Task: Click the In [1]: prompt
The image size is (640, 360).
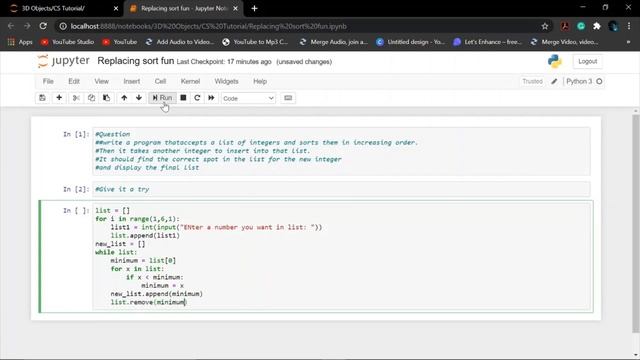Action: (x=76, y=134)
